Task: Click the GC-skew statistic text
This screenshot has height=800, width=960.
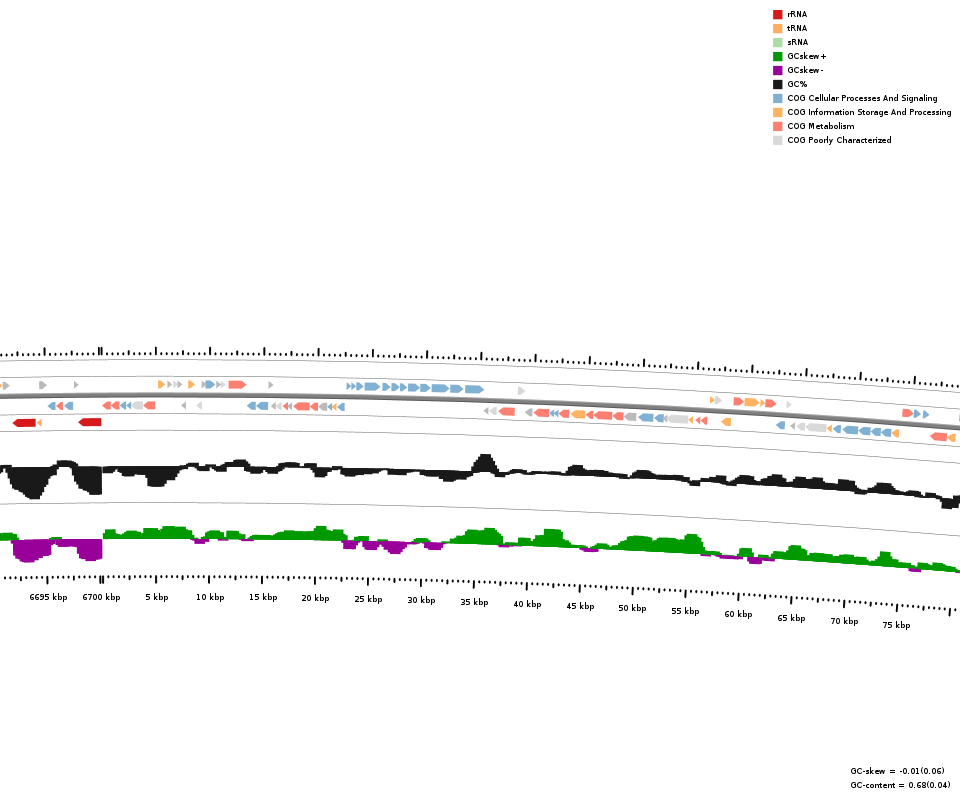Action: [x=897, y=771]
